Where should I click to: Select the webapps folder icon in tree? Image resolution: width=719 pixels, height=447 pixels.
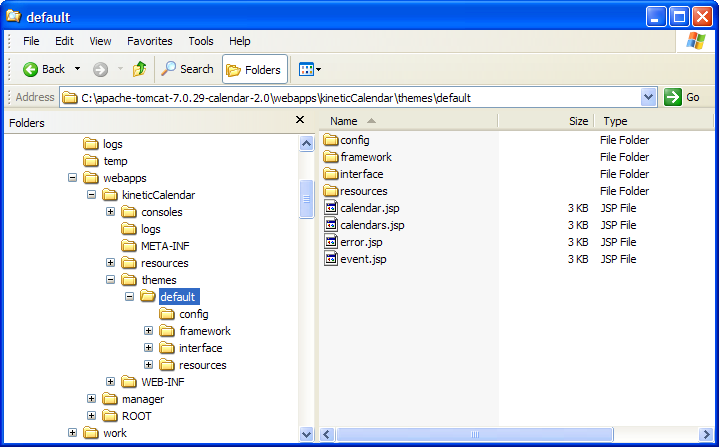tap(91, 177)
